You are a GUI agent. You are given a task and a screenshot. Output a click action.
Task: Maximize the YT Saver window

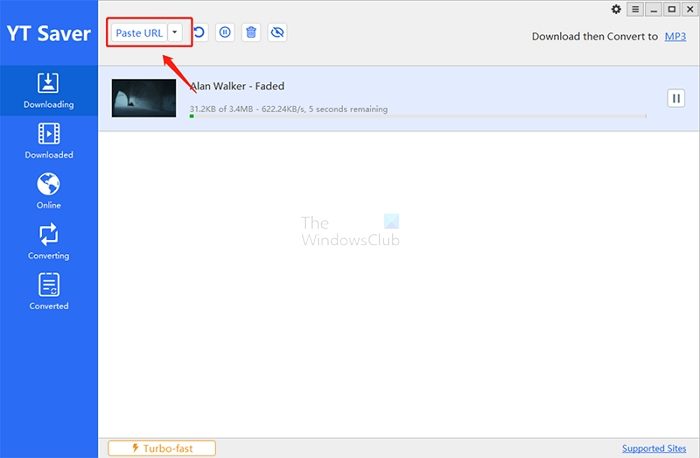[671, 9]
